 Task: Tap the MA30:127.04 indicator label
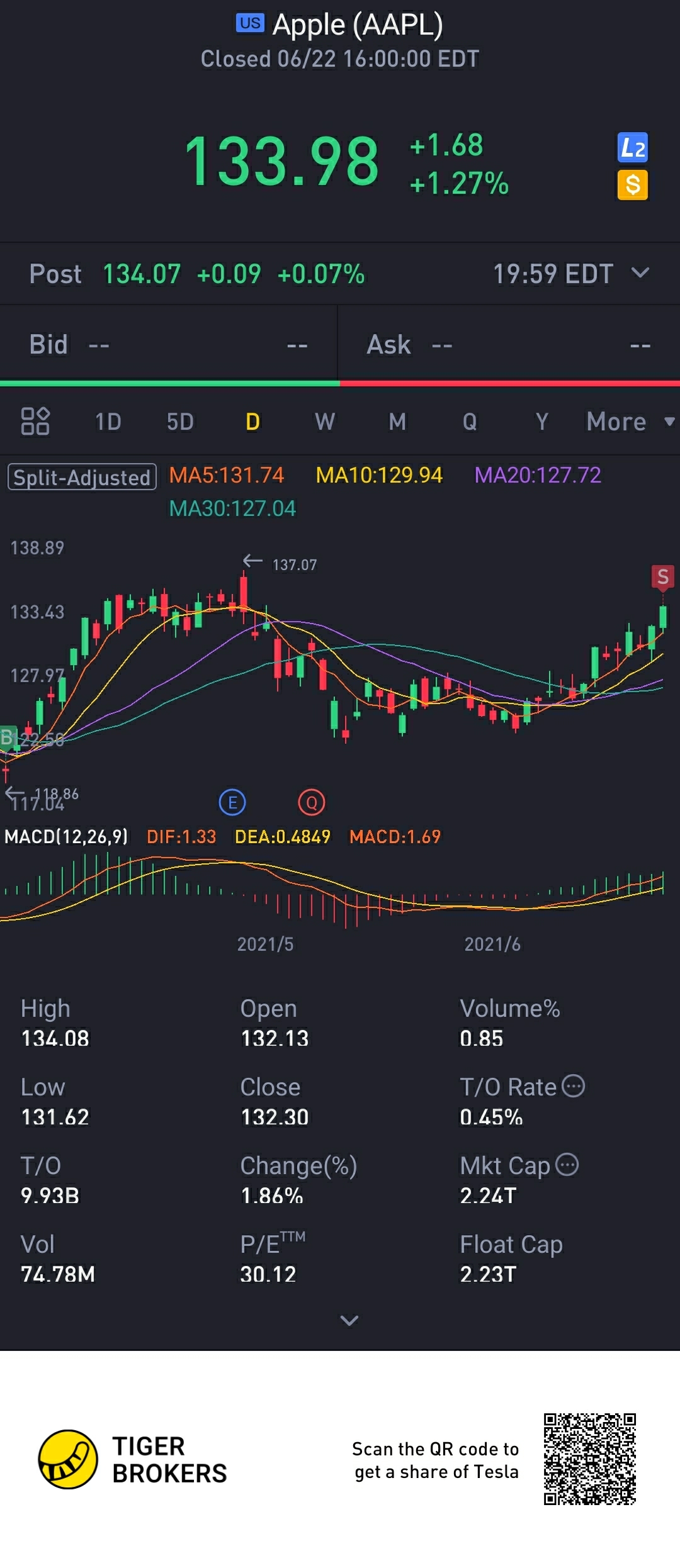pyautogui.click(x=232, y=508)
